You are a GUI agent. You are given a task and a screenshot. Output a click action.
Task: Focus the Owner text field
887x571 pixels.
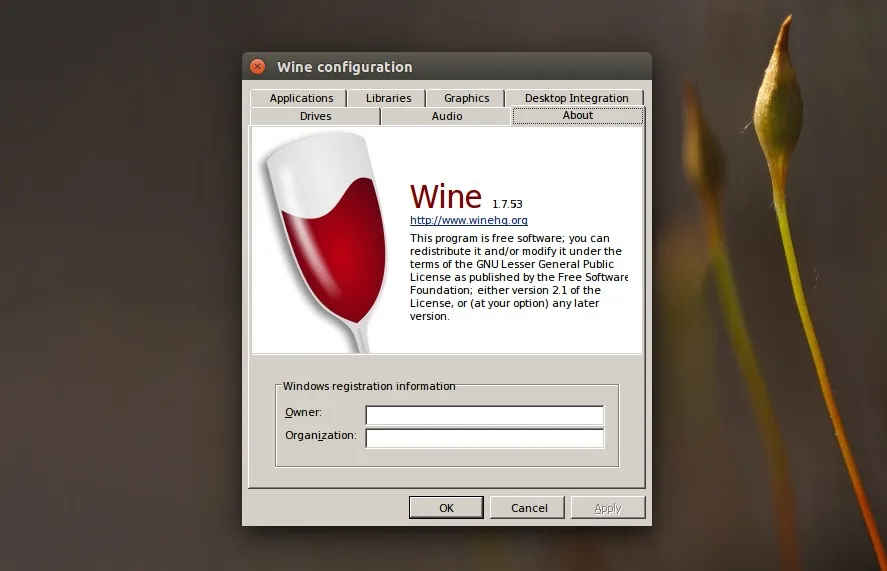(484, 415)
